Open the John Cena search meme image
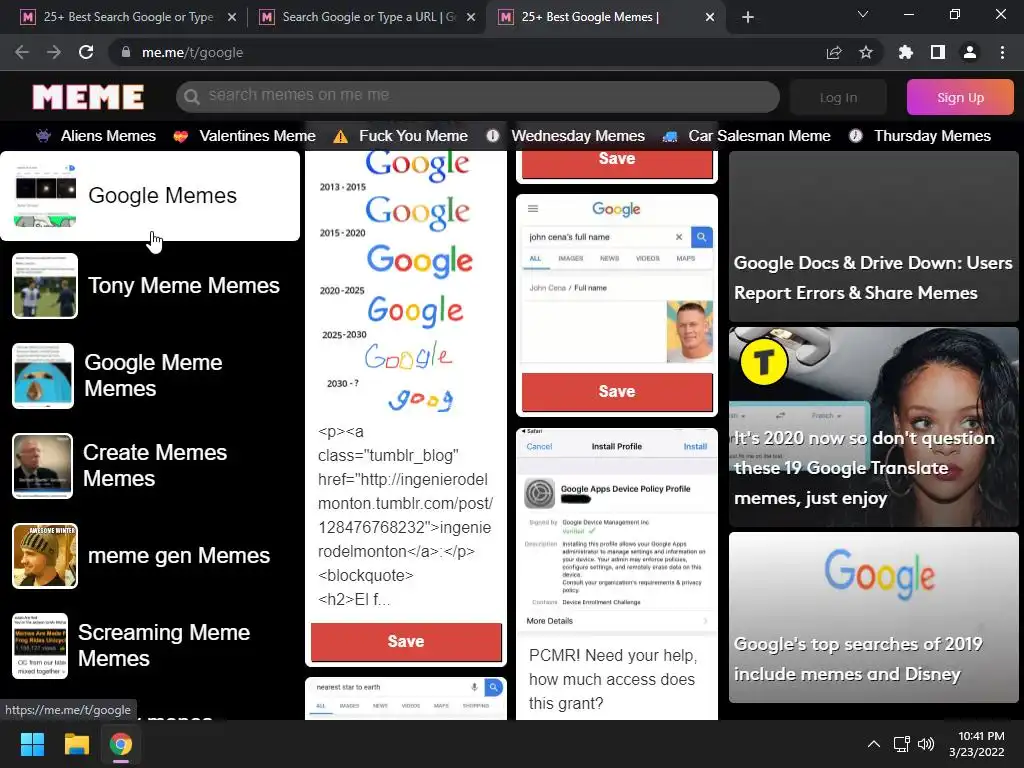The height and width of the screenshot is (768, 1024). click(x=617, y=281)
